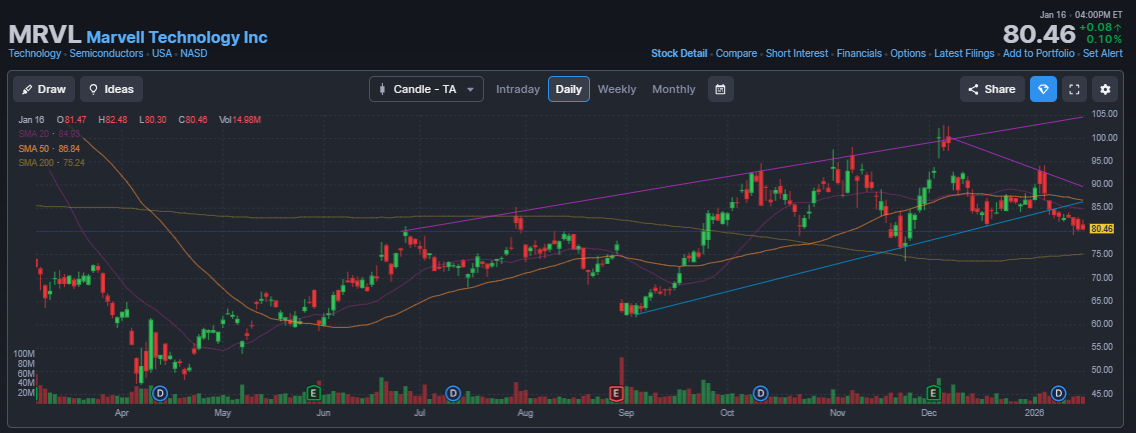Open Stock Detail

tap(679, 54)
